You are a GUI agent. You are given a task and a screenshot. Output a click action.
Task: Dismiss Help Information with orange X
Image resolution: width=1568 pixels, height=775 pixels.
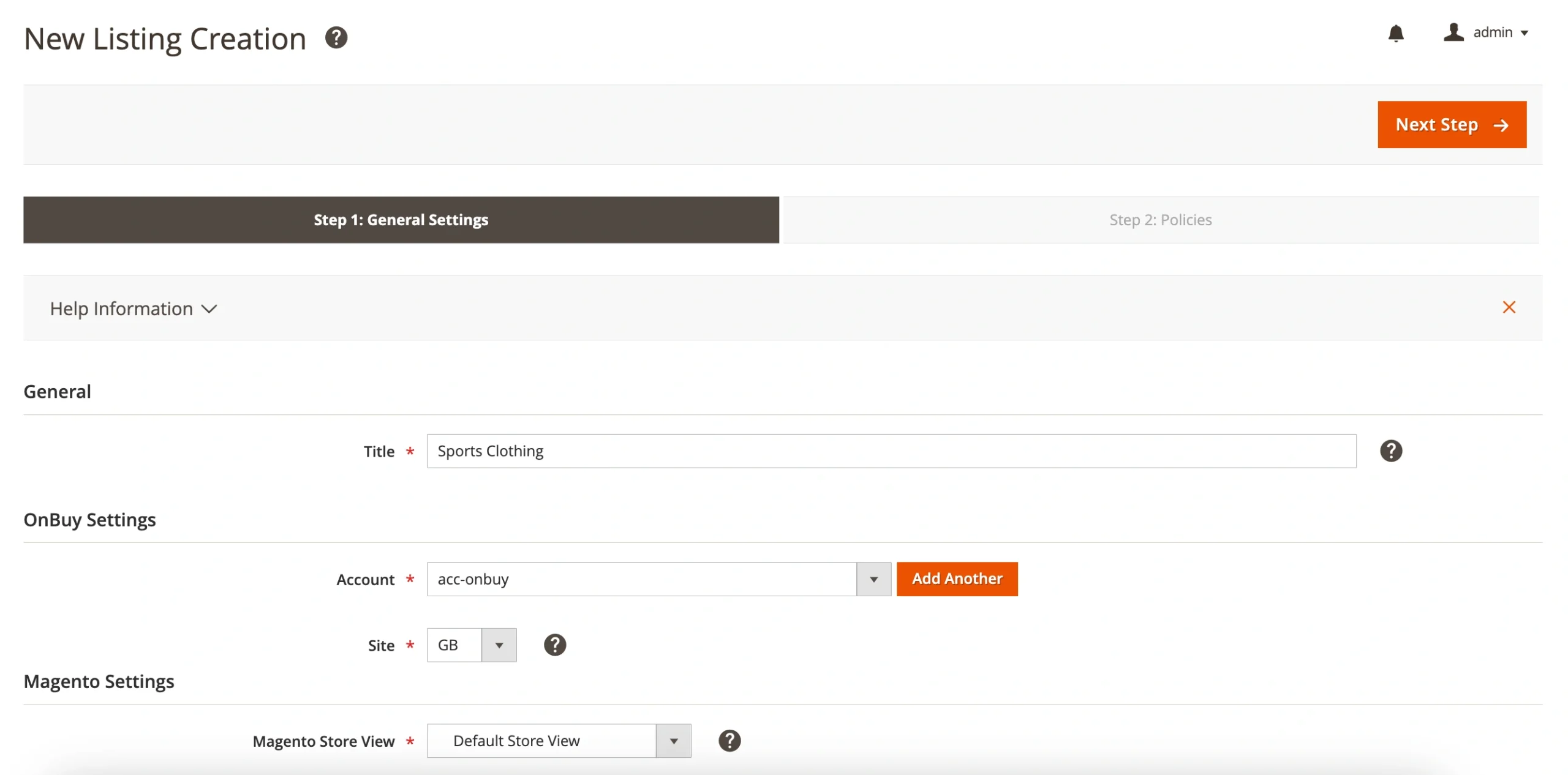pos(1508,307)
